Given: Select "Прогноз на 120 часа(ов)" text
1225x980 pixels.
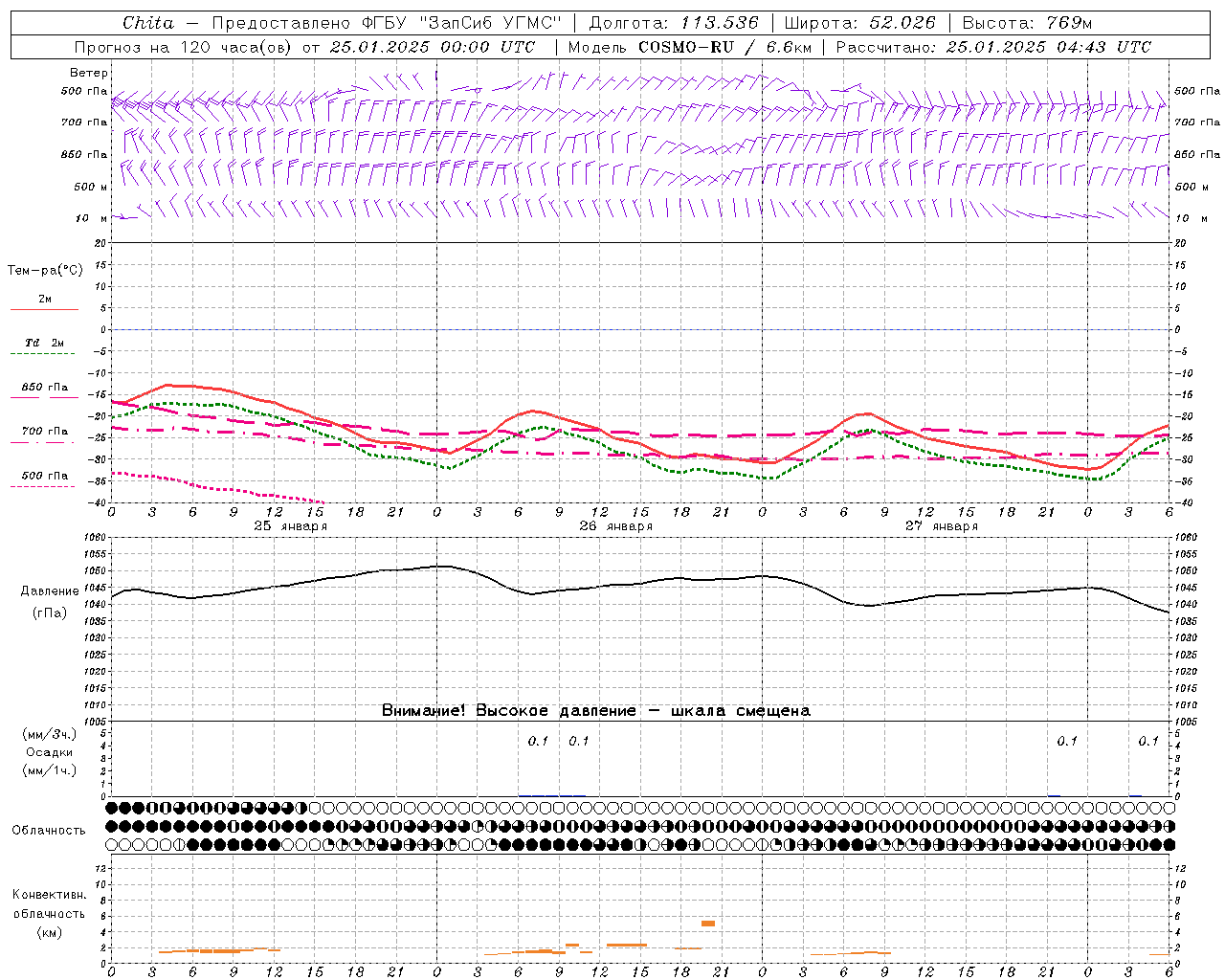Looking at the screenshot, I should coord(184,47).
